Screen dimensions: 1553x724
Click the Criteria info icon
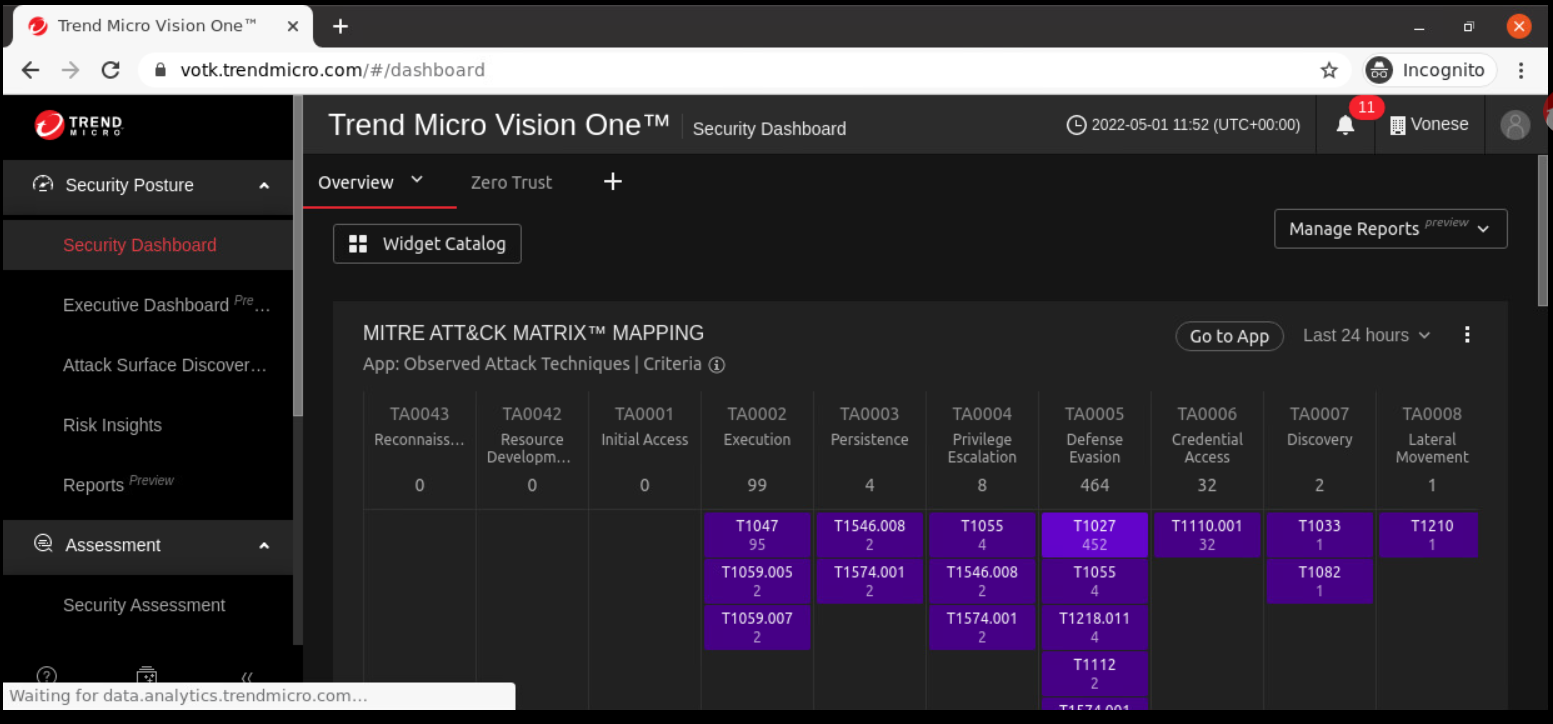click(716, 365)
